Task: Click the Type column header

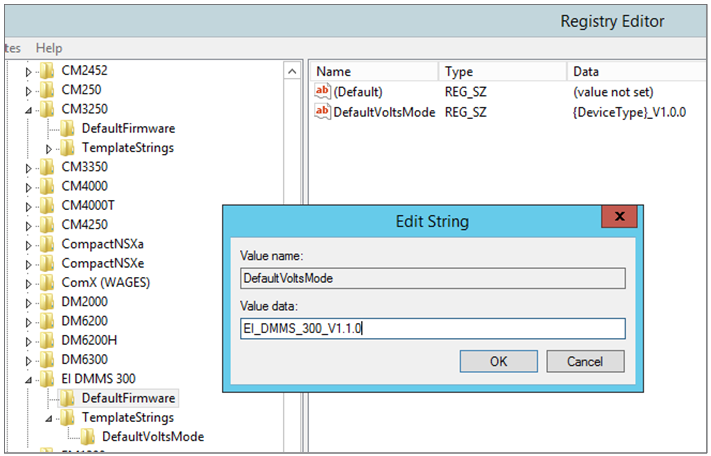Action: [x=502, y=72]
